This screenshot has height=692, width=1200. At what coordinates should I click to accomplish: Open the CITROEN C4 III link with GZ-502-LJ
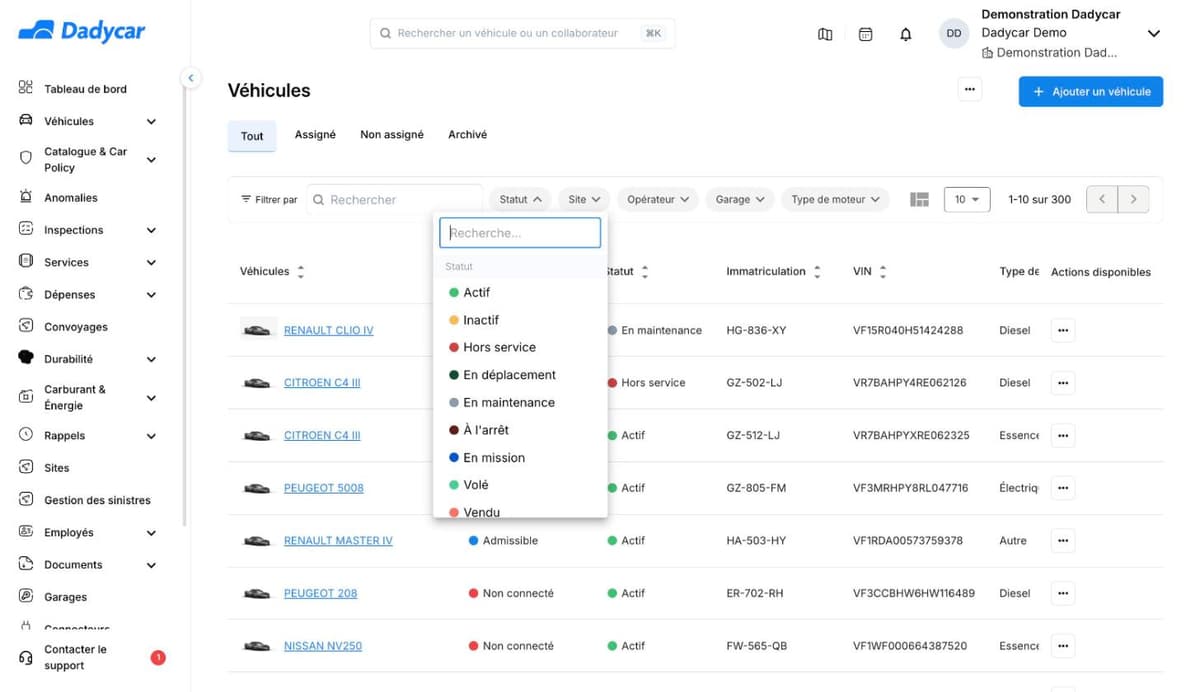322,383
